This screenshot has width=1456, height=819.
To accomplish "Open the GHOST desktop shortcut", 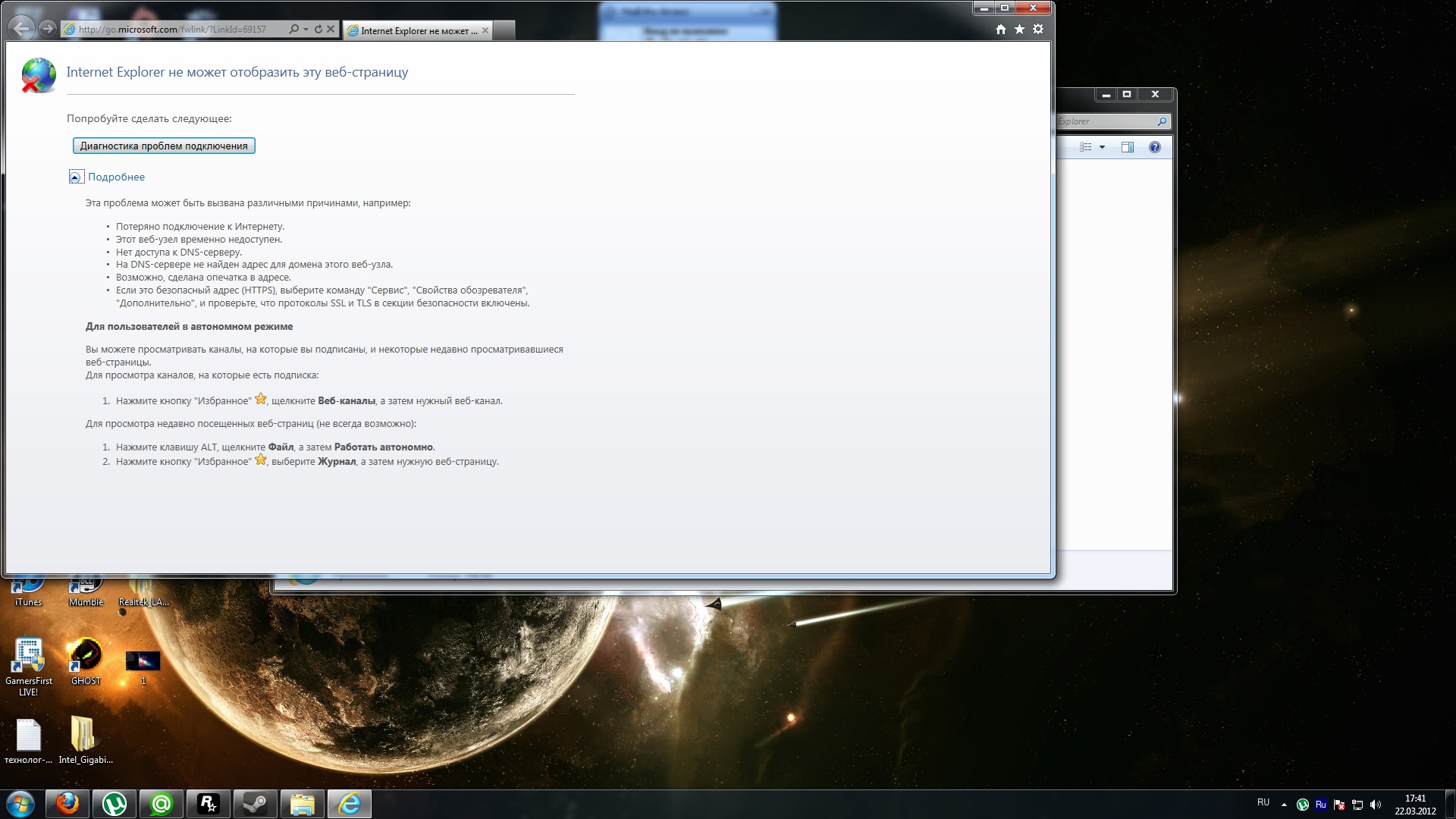I will click(x=86, y=661).
